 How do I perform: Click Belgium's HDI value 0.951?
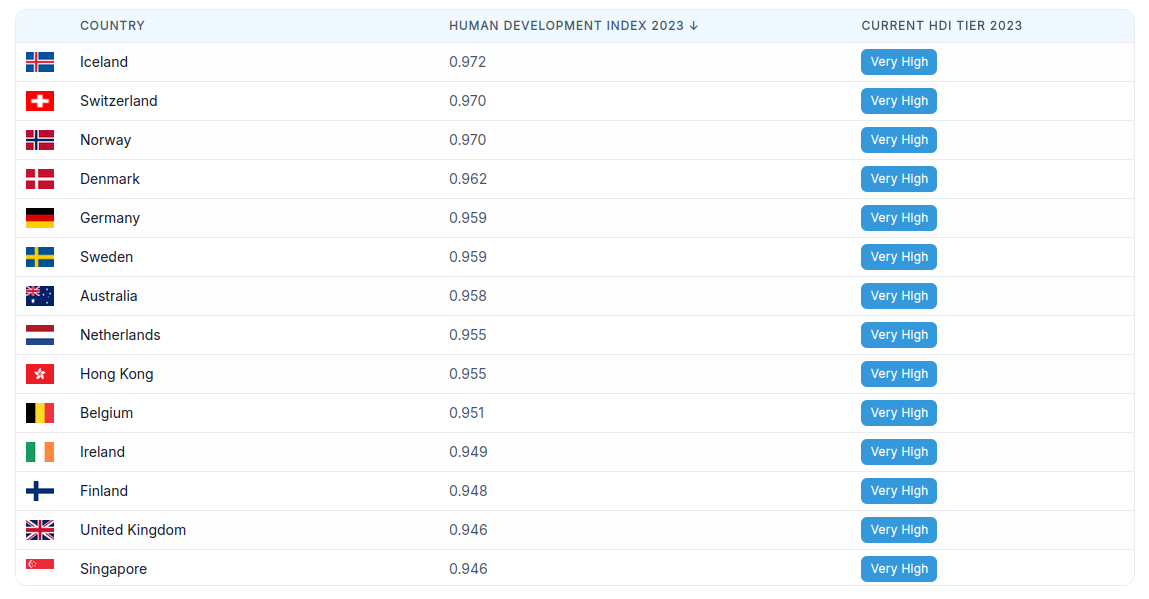[467, 413]
